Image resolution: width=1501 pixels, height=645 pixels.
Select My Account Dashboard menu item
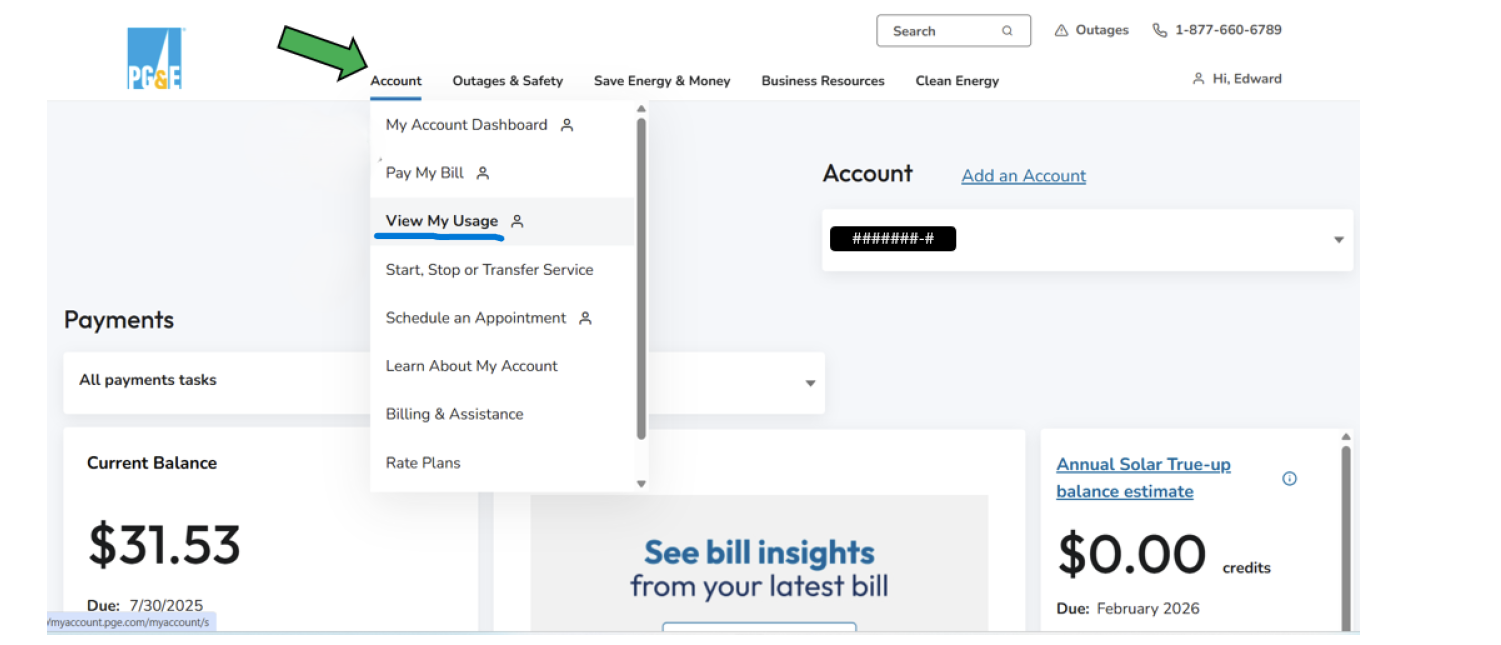pyautogui.click(x=502, y=125)
